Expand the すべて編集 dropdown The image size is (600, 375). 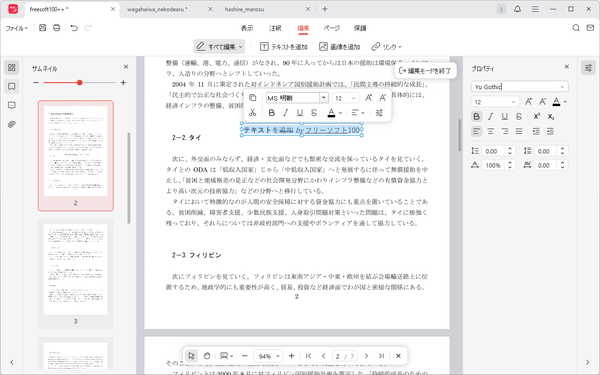(241, 47)
